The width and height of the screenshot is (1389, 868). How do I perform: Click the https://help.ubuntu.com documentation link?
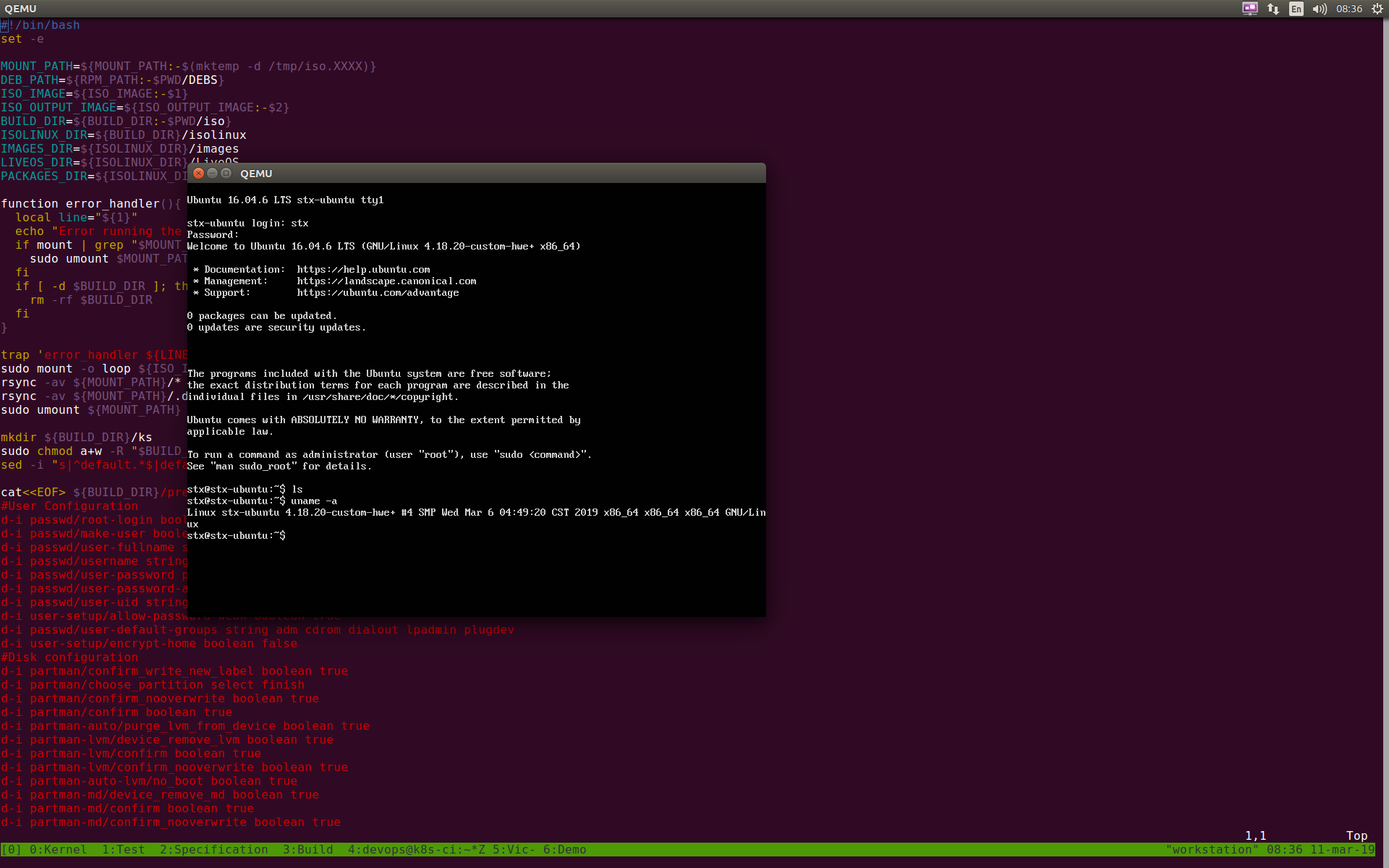[363, 269]
